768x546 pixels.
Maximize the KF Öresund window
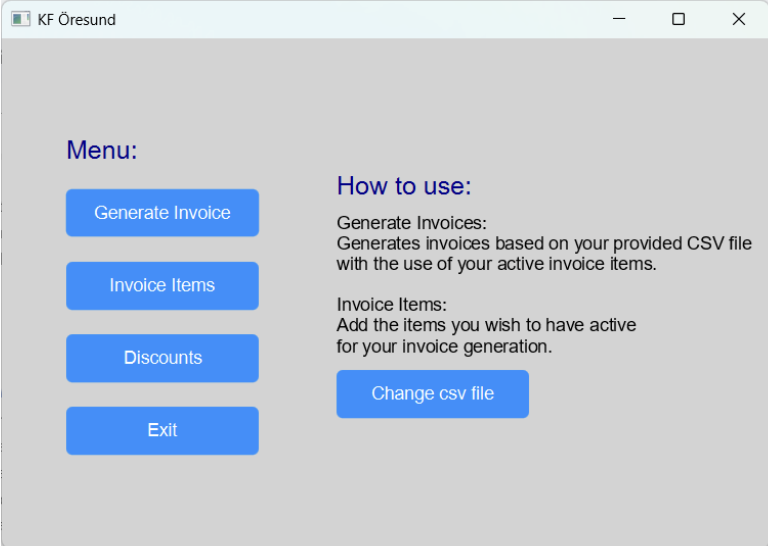[x=678, y=19]
